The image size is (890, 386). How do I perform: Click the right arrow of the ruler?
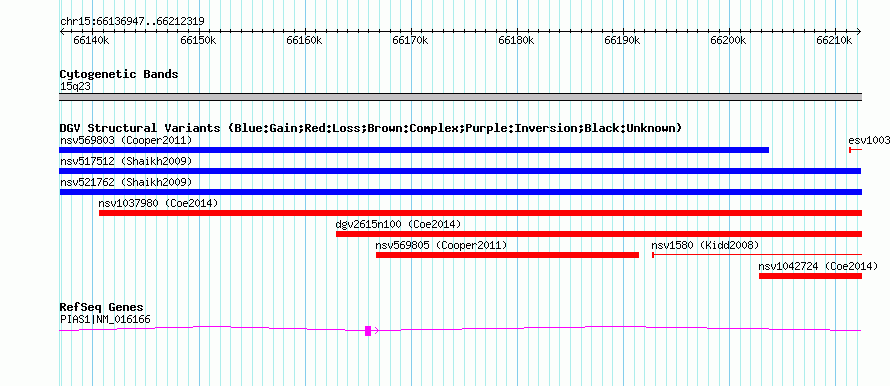[859, 31]
